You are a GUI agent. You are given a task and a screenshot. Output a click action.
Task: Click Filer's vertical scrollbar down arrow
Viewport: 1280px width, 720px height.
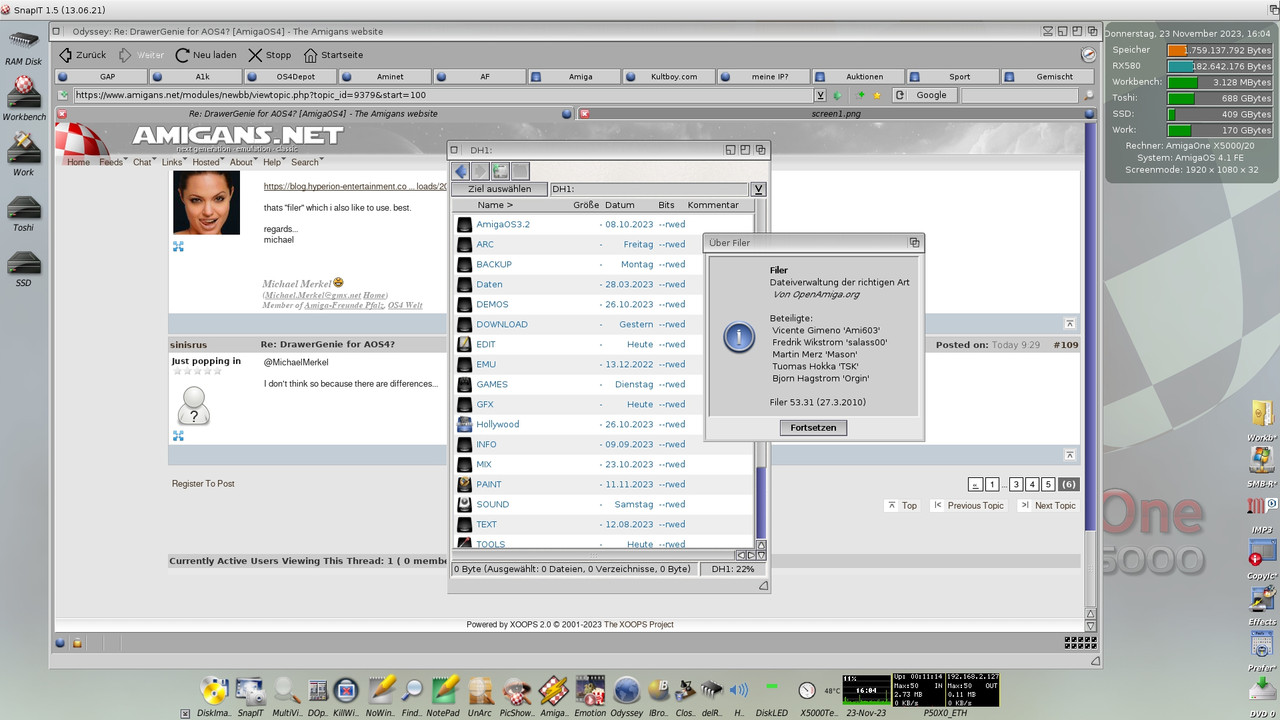coord(761,555)
